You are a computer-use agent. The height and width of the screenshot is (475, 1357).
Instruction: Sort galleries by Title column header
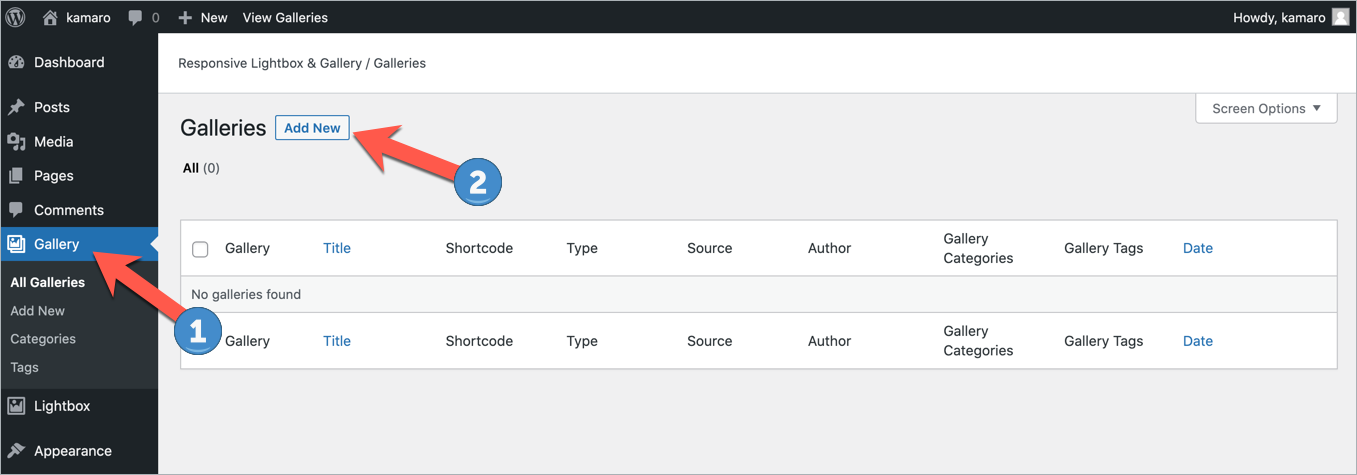tap(337, 248)
